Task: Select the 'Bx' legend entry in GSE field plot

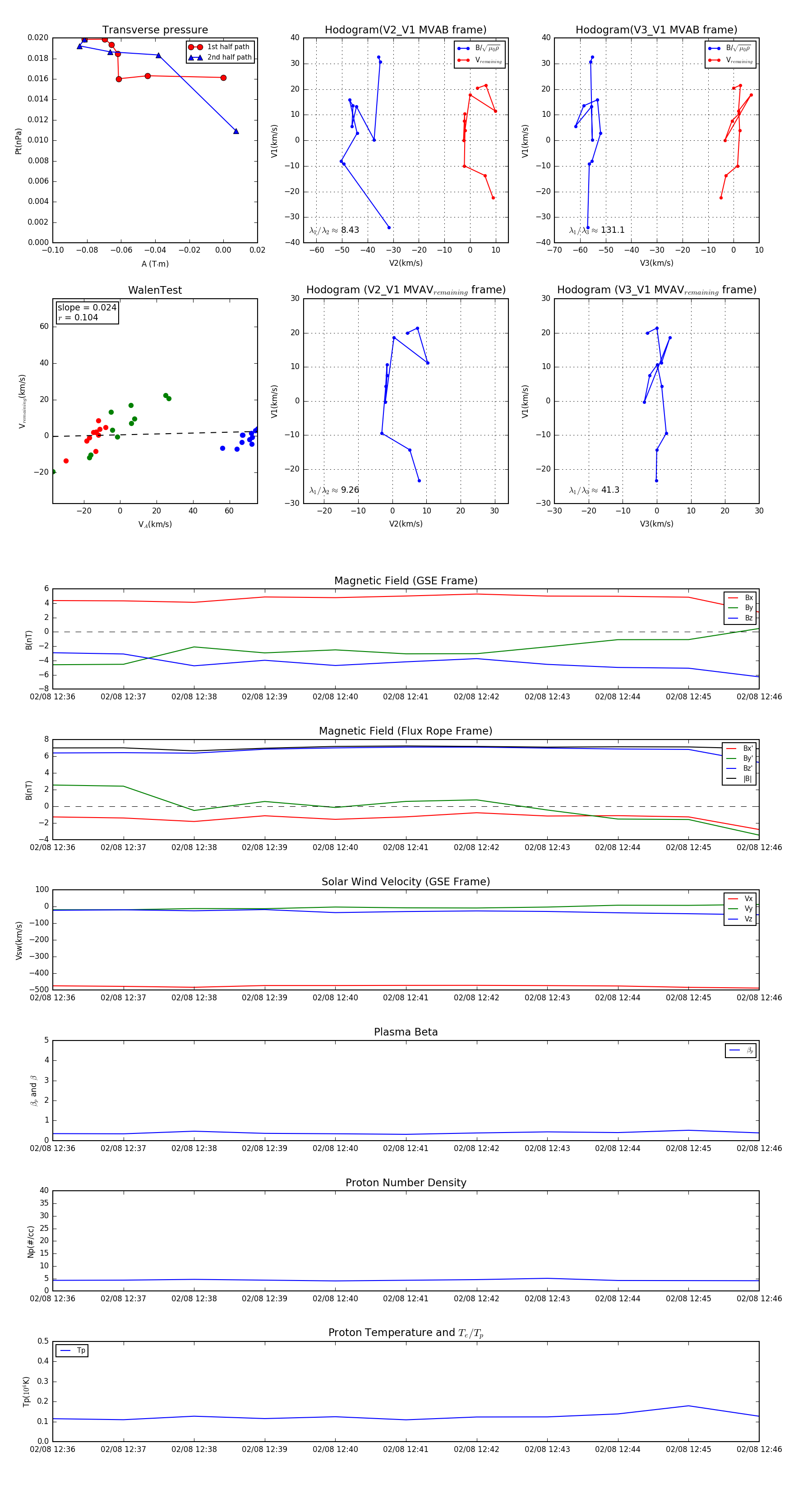Action: [741, 598]
